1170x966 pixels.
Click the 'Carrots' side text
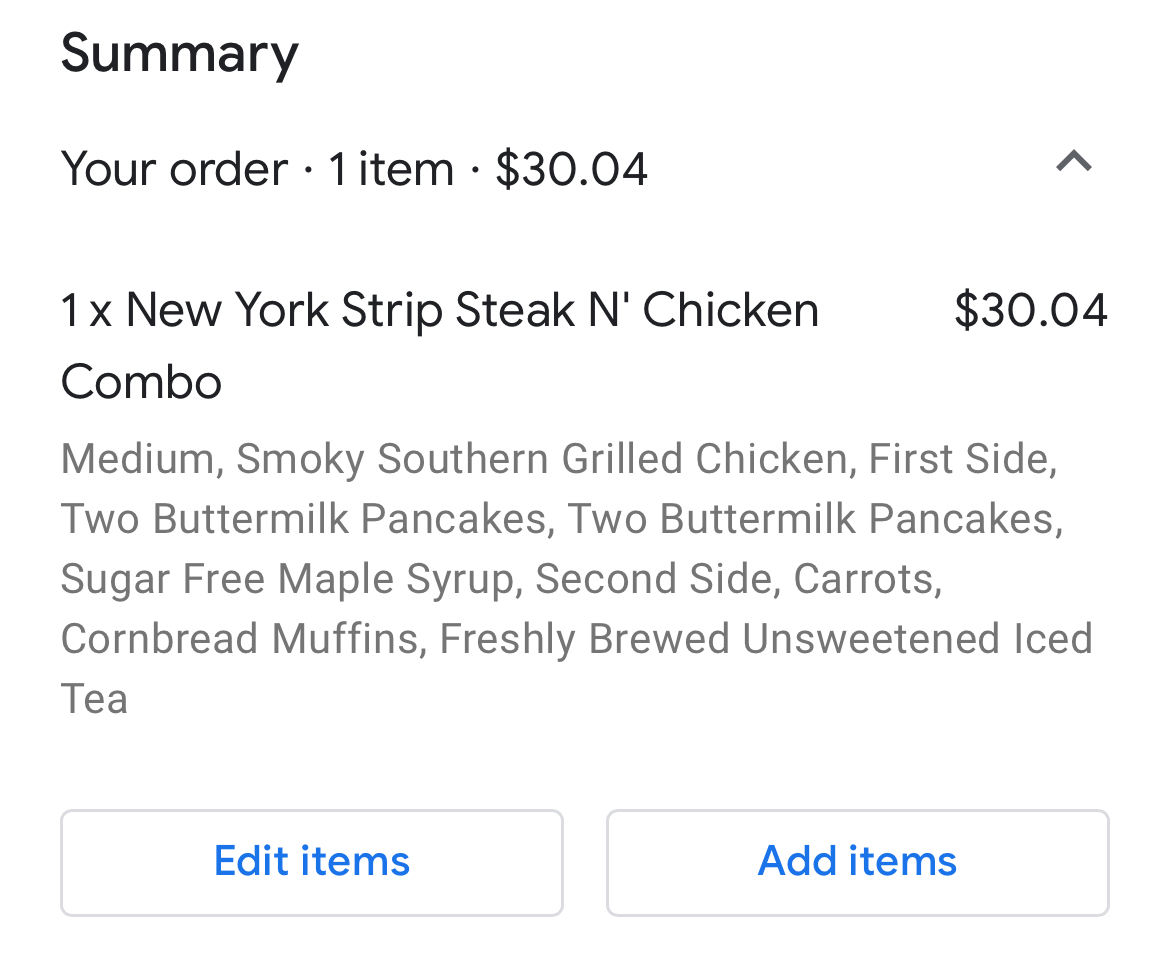(863, 579)
